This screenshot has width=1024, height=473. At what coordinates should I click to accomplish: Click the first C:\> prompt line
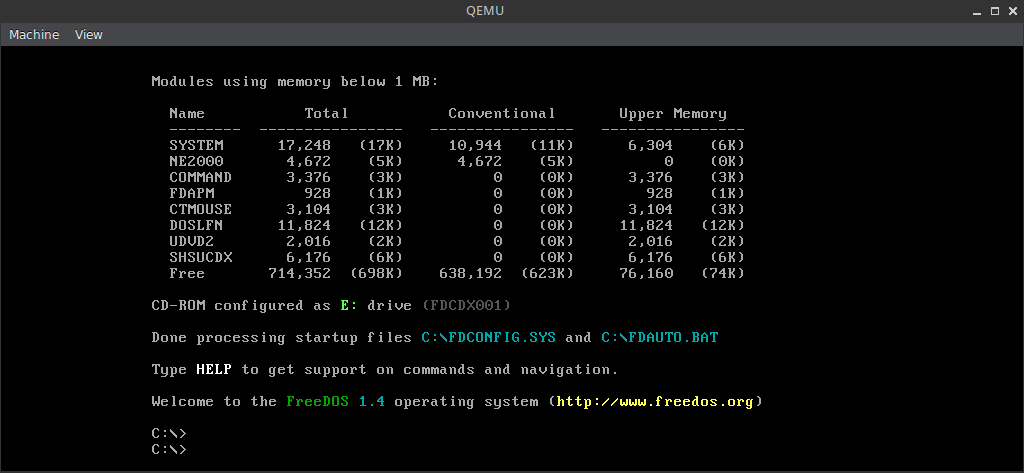(x=169, y=433)
